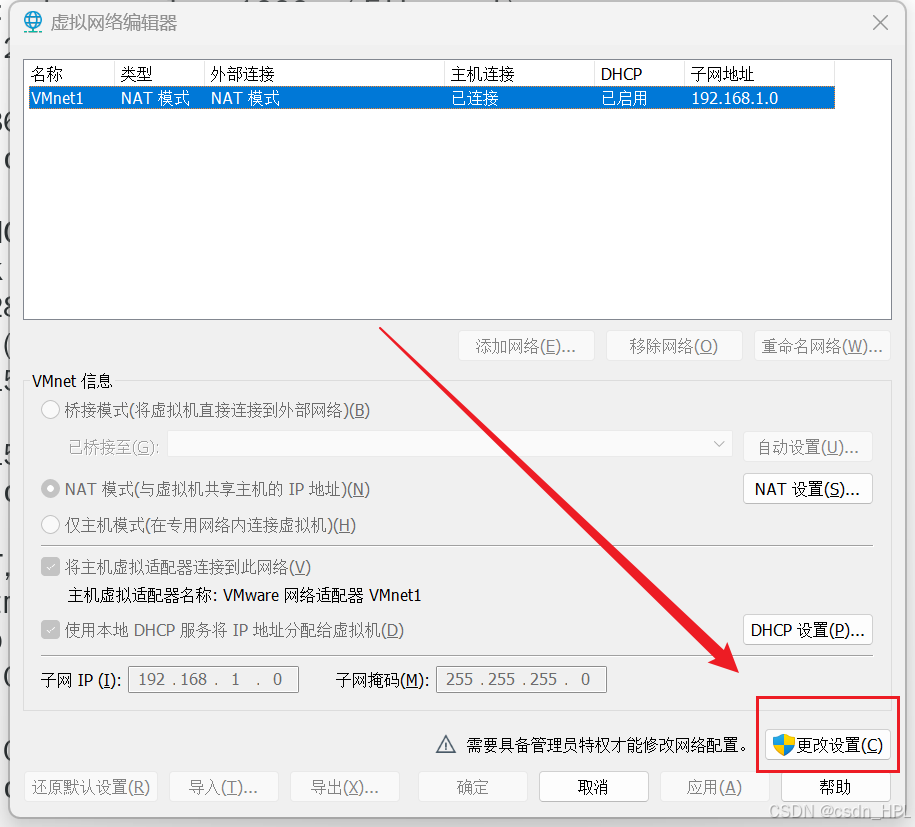Open NAT 设置(S)... dialog
This screenshot has height=827, width=915.
(x=808, y=488)
